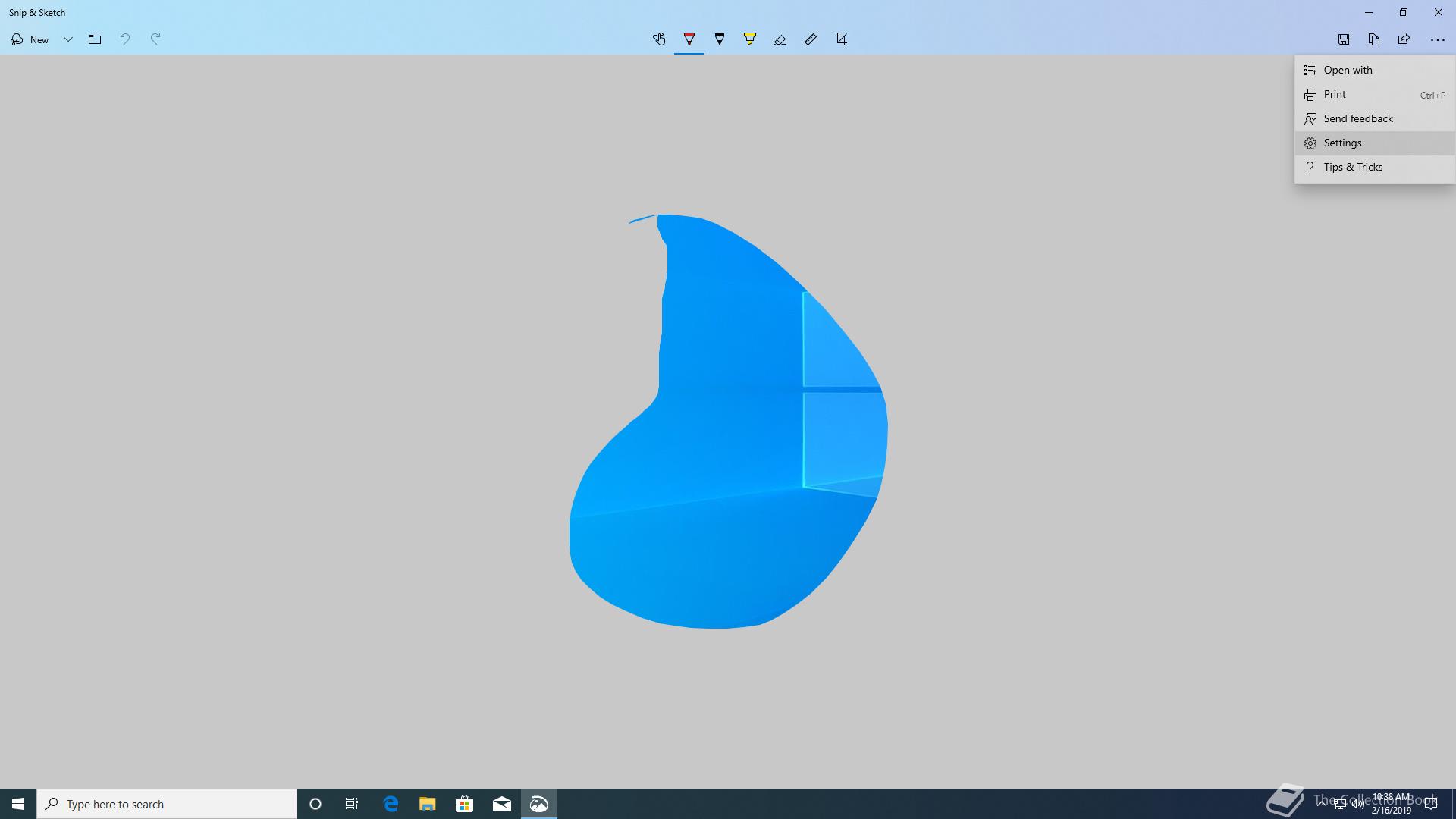The height and width of the screenshot is (819, 1456).
Task: Minimize the Snip & Sketch window
Action: [x=1369, y=12]
